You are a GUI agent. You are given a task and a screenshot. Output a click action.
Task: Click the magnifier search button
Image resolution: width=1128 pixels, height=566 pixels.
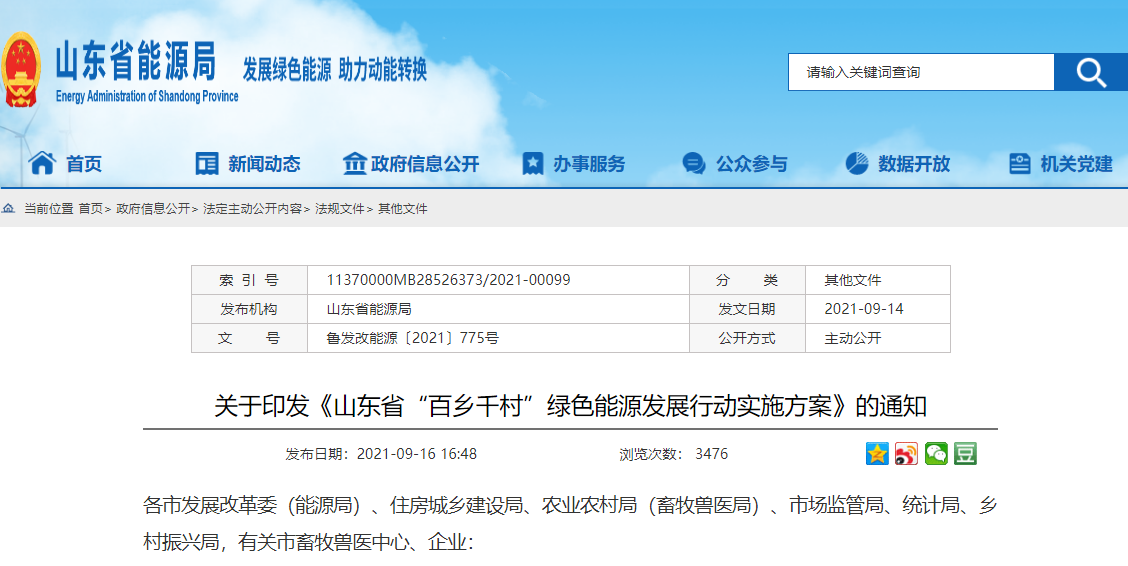pyautogui.click(x=1091, y=72)
